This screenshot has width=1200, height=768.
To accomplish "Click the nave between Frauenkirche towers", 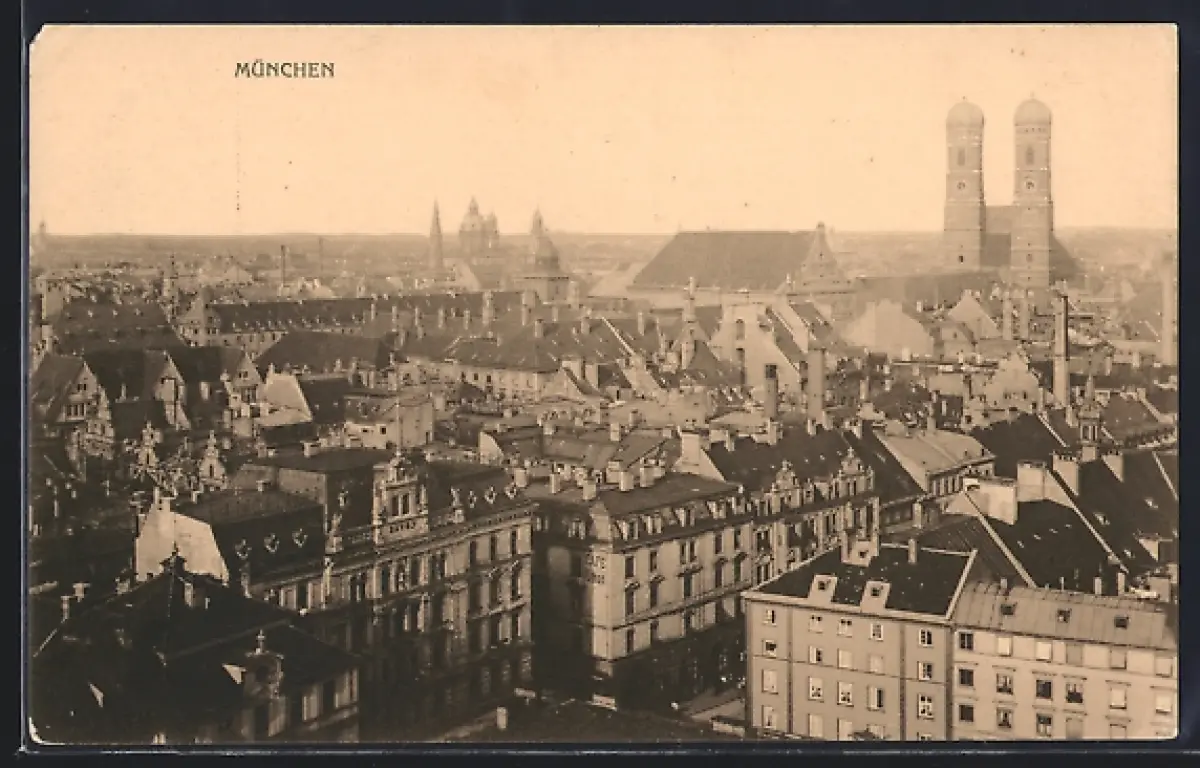I will click(998, 235).
